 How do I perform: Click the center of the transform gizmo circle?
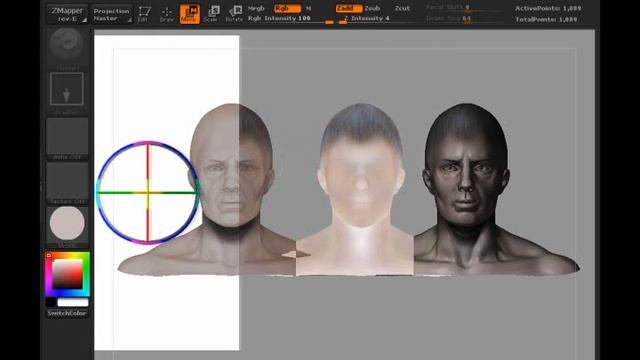pyautogui.click(x=148, y=193)
